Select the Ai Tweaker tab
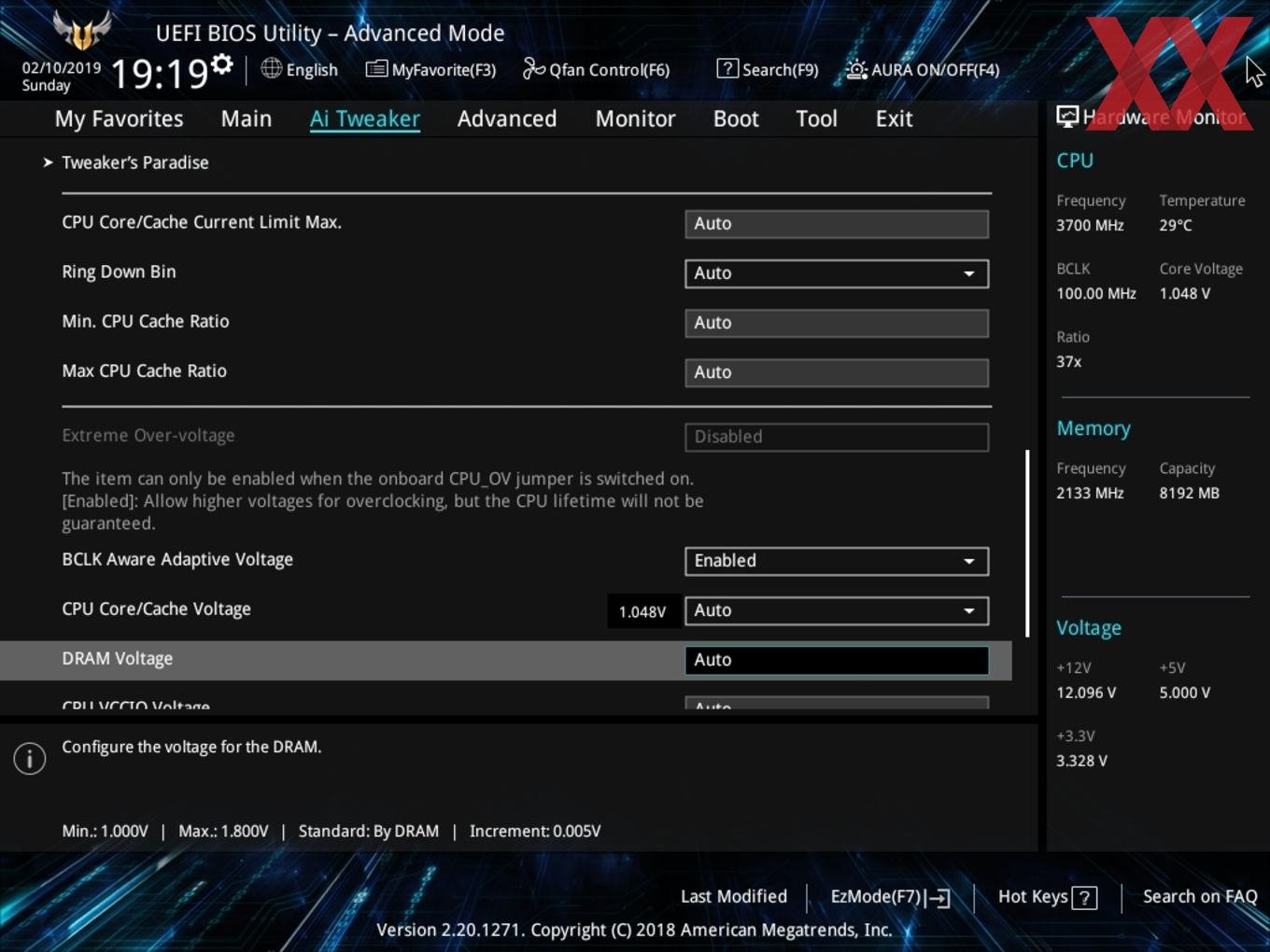The height and width of the screenshot is (952, 1270). click(365, 119)
